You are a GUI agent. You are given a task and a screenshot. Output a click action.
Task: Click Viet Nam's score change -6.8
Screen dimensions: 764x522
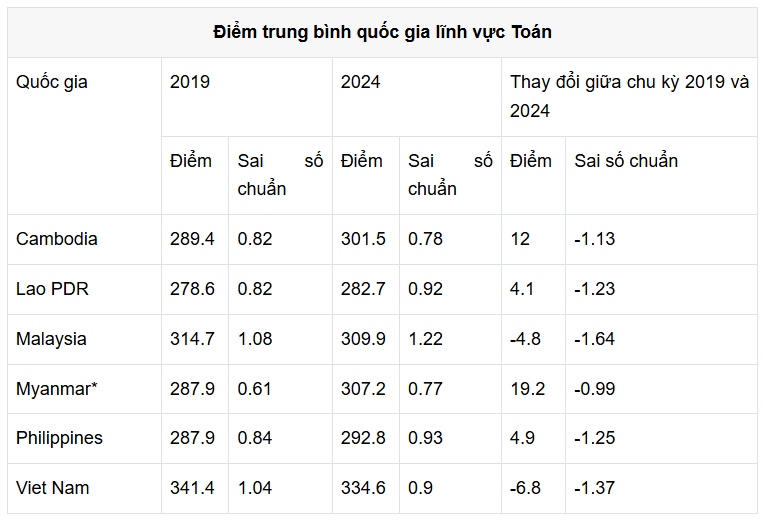[525, 488]
